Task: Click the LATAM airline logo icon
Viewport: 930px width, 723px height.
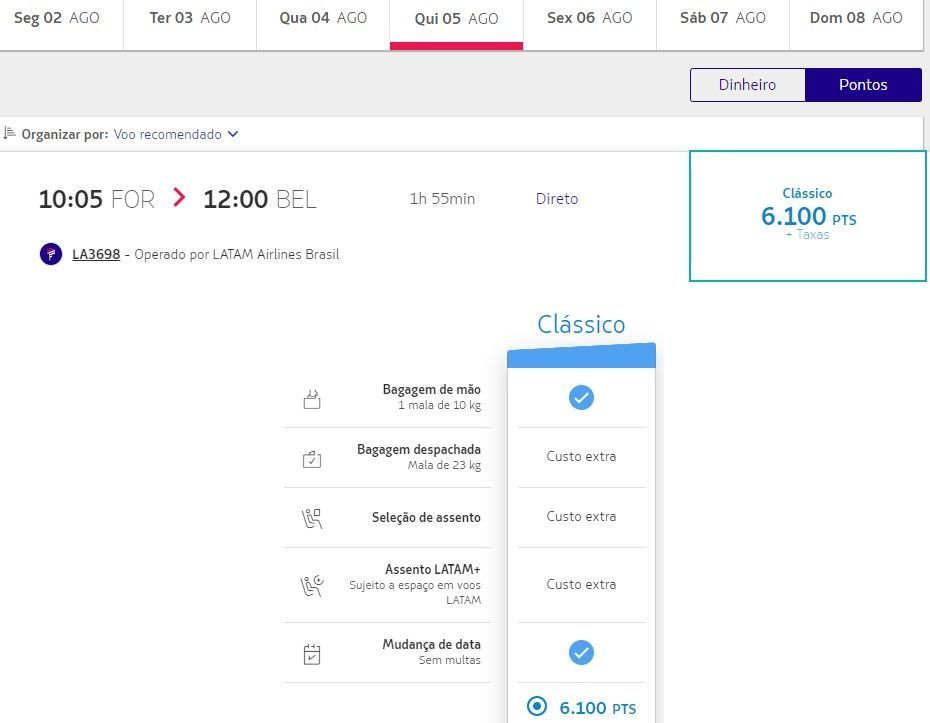Action: 51,254
